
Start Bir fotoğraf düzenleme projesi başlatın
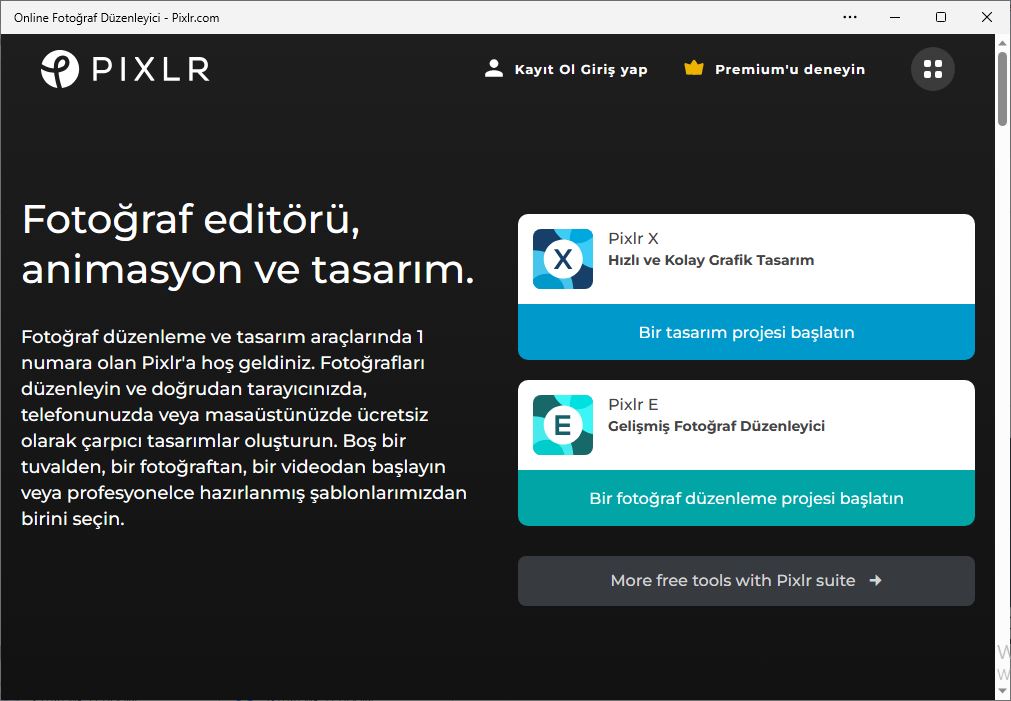(746, 498)
